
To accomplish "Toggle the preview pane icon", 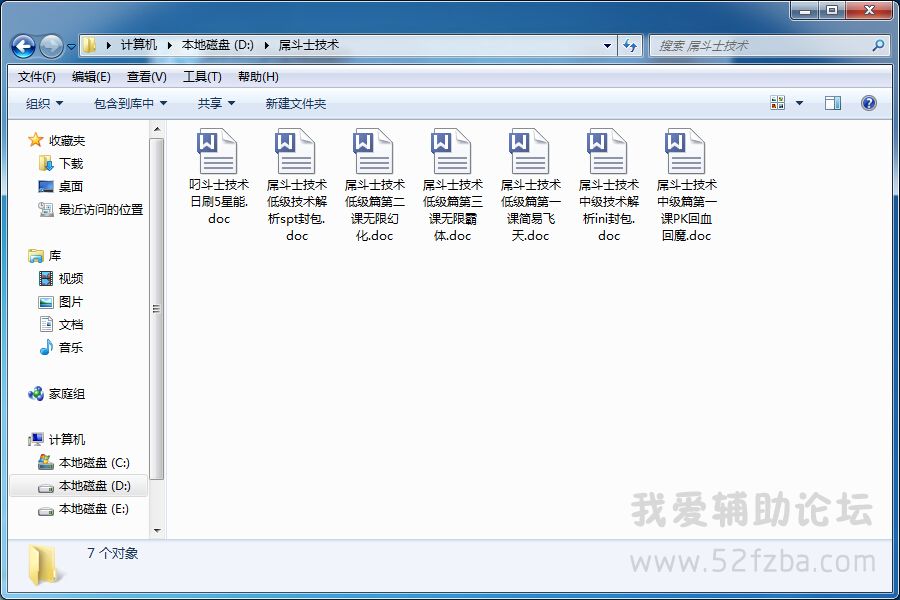I will (833, 103).
